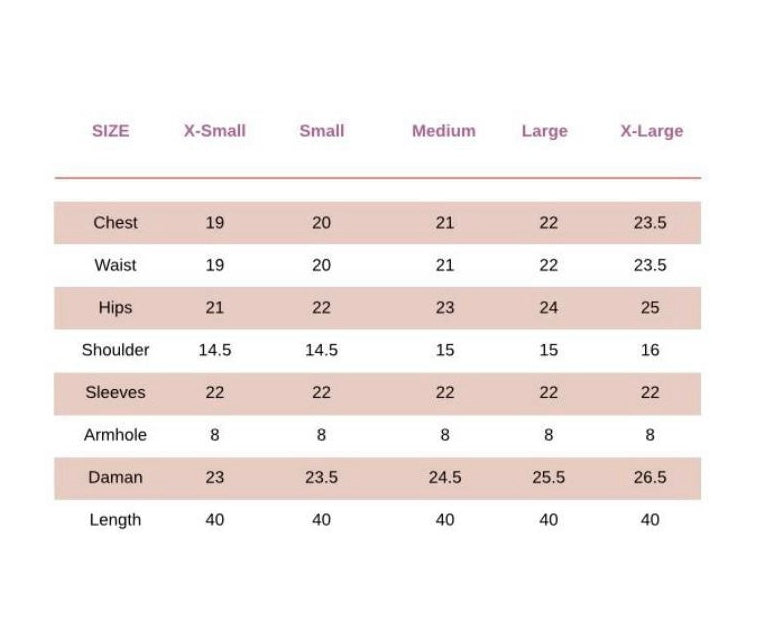Select the Shoulder row label
Viewport: 760px width, 617px height.
tap(115, 350)
